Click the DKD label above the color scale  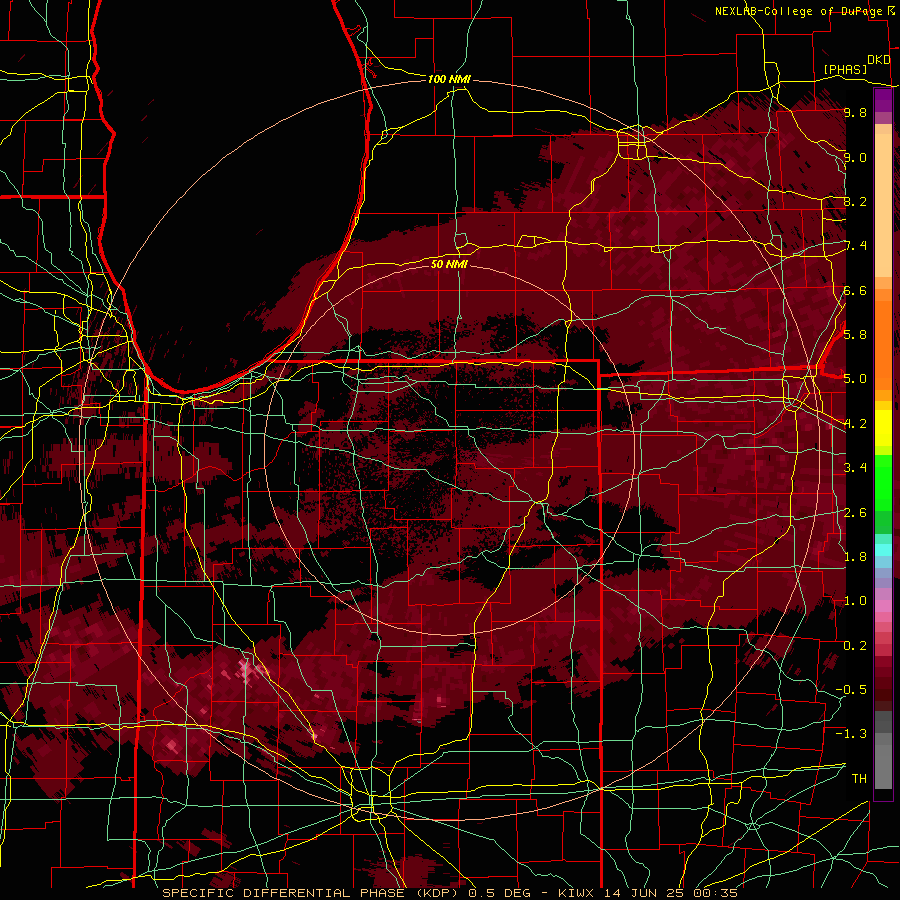tap(878, 60)
